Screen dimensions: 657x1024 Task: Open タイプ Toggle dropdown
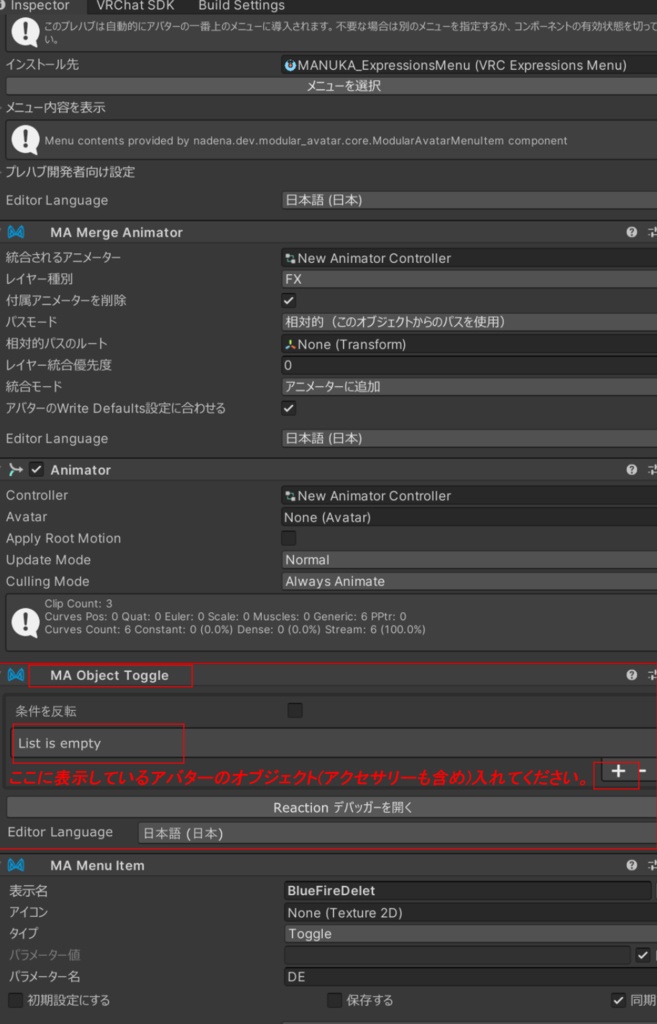[469, 934]
